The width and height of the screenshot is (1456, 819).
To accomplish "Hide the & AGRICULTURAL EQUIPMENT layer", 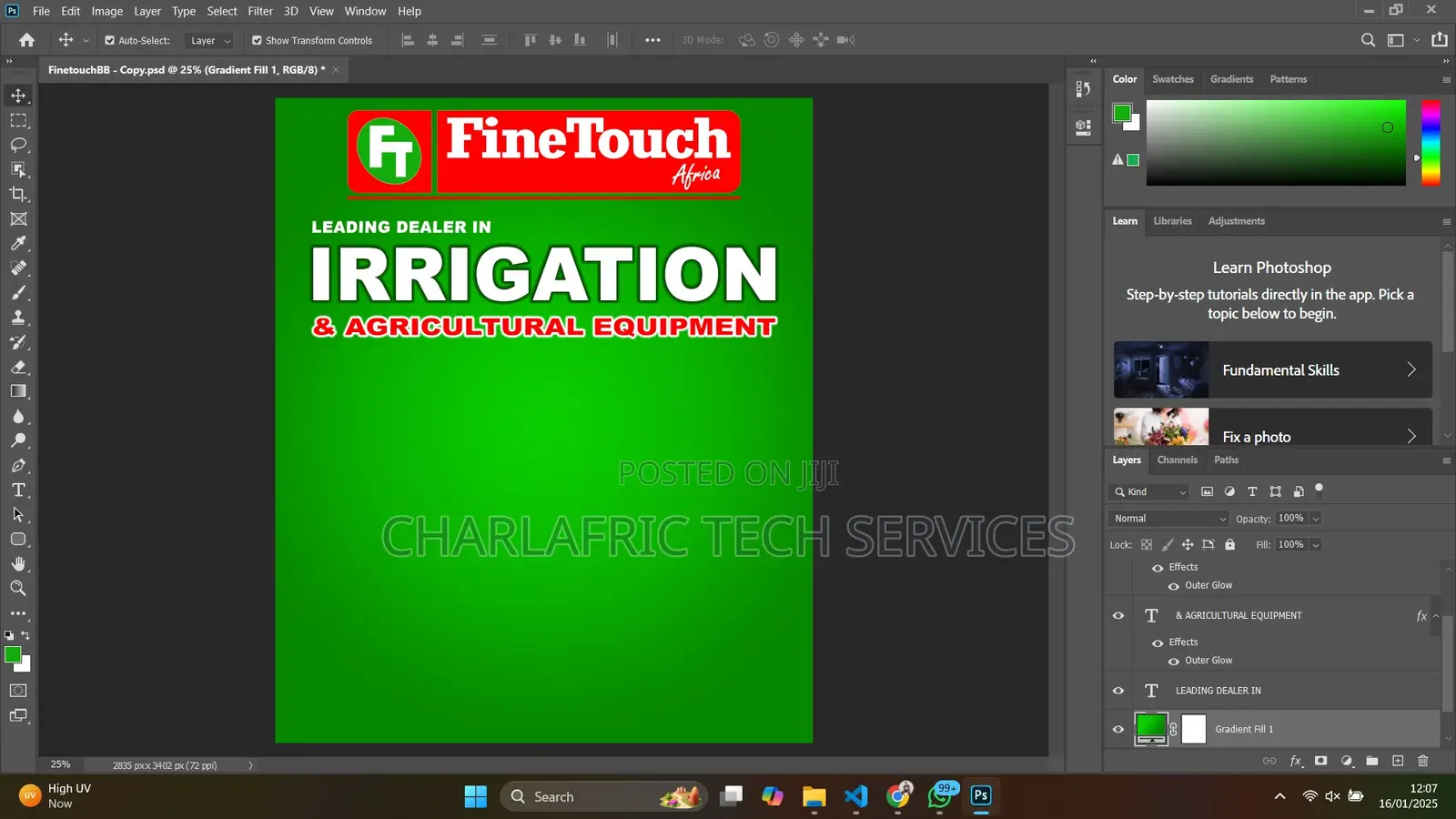I will (1118, 616).
